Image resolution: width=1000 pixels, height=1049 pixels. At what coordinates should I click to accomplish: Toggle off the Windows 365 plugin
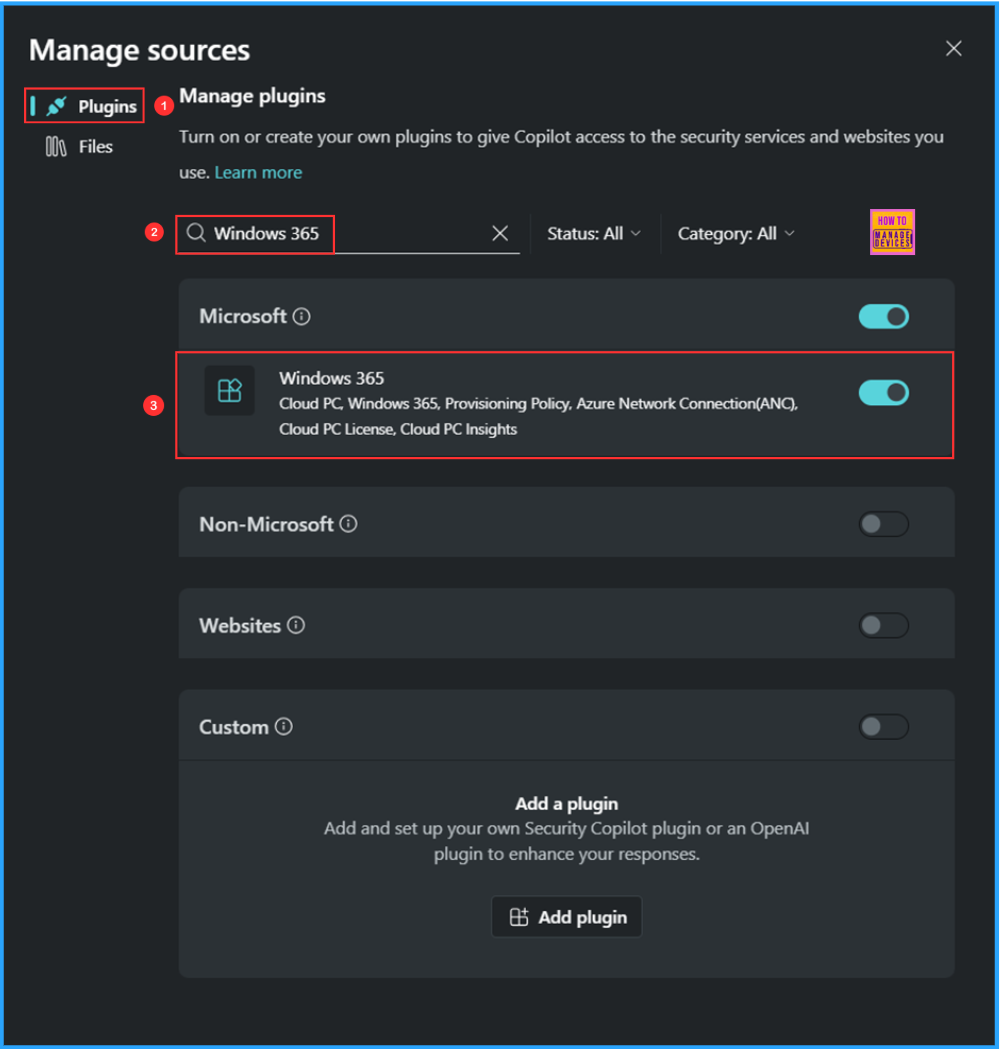click(x=883, y=393)
